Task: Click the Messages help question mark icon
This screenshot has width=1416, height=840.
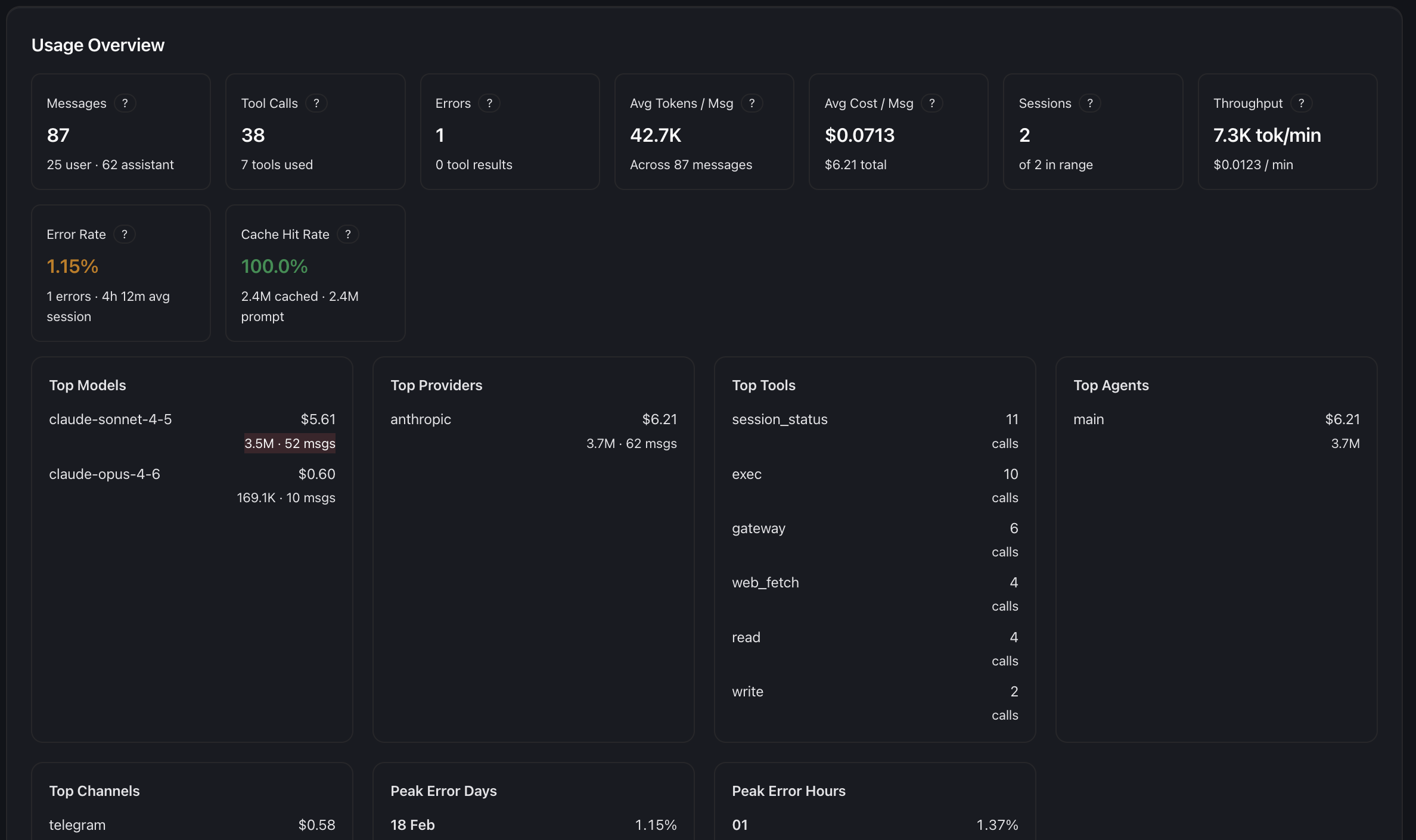Action: click(x=125, y=103)
